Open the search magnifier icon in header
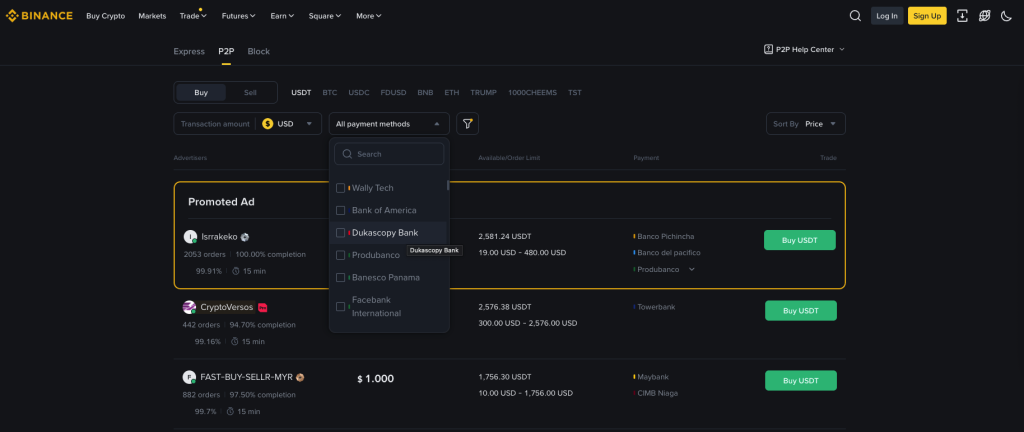 coord(855,16)
